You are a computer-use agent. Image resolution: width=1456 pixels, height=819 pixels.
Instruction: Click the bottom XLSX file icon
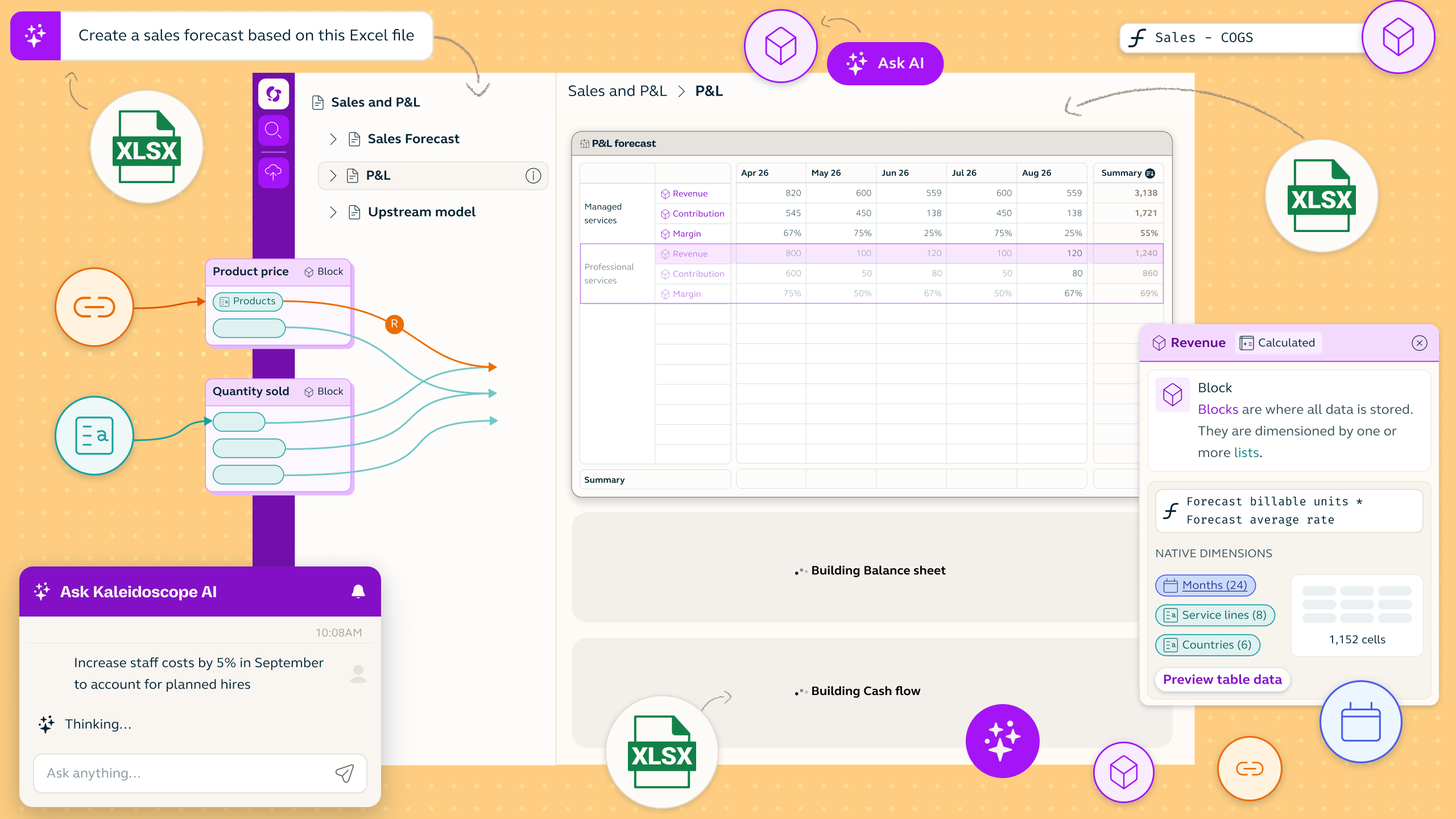pos(662,751)
